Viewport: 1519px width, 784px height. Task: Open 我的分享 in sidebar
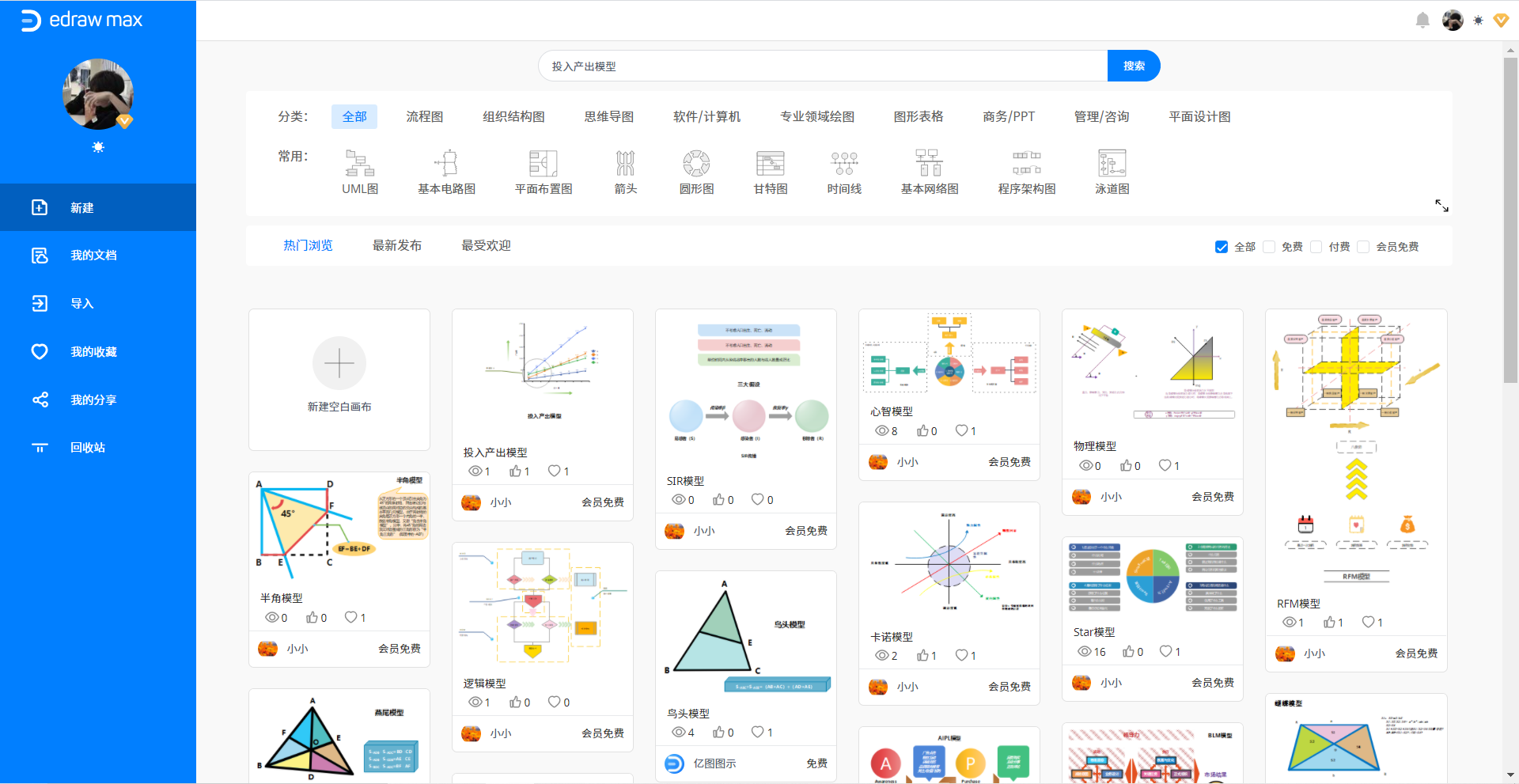coord(98,400)
